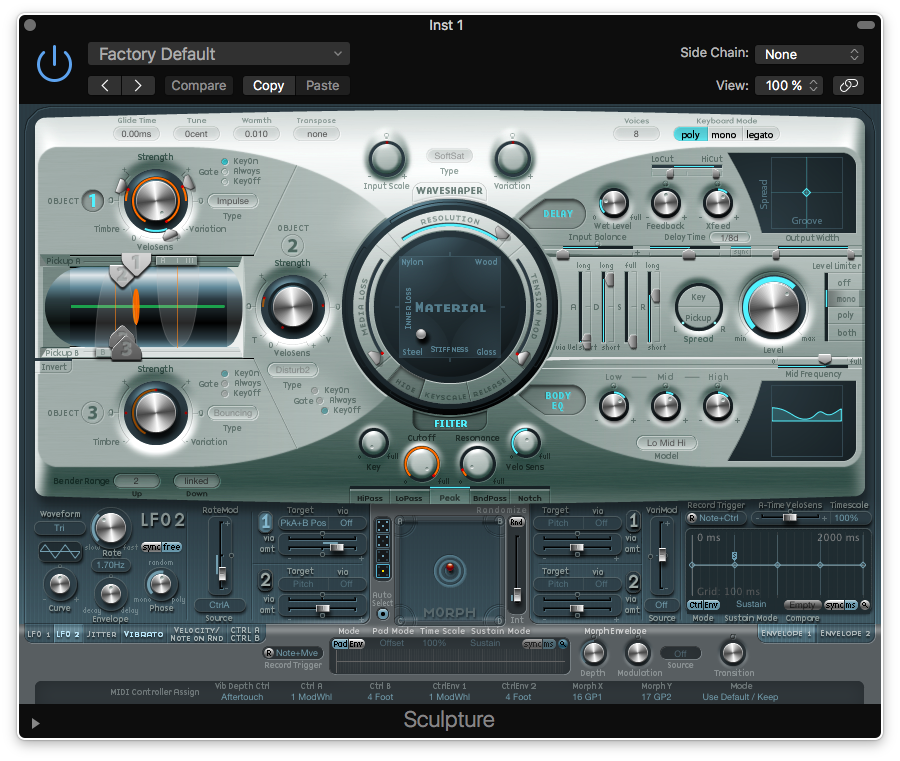Select legato keyboard mode

760,134
